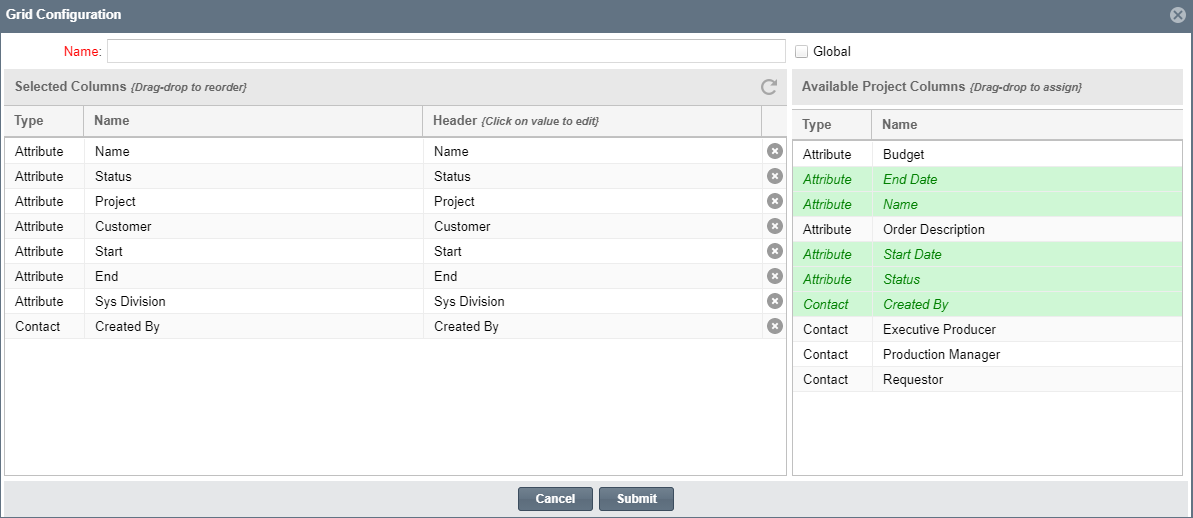The image size is (1193, 518).
Task: Remove the Sys Division column
Action: pos(775,302)
